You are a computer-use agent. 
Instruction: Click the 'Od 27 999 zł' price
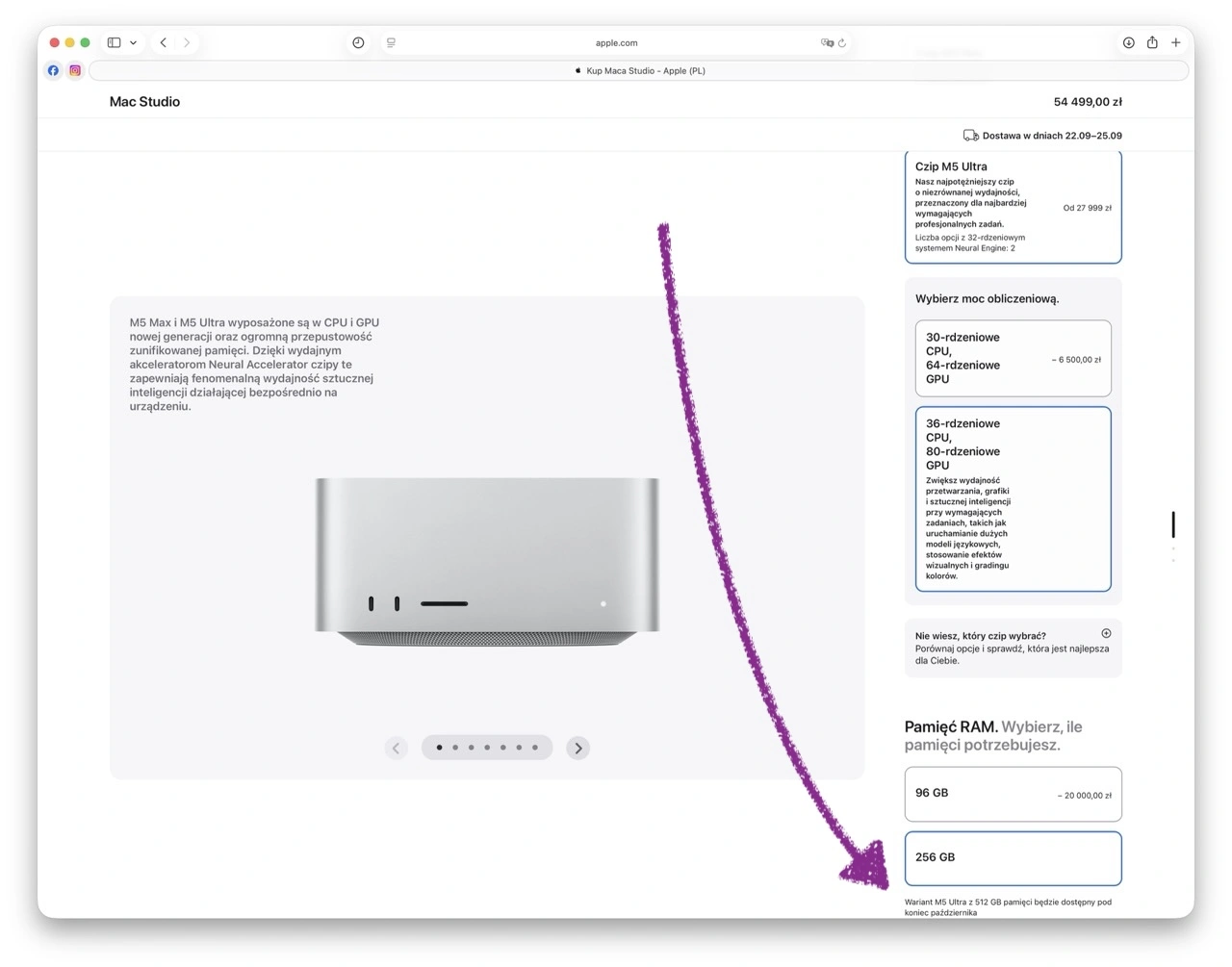(x=1087, y=208)
